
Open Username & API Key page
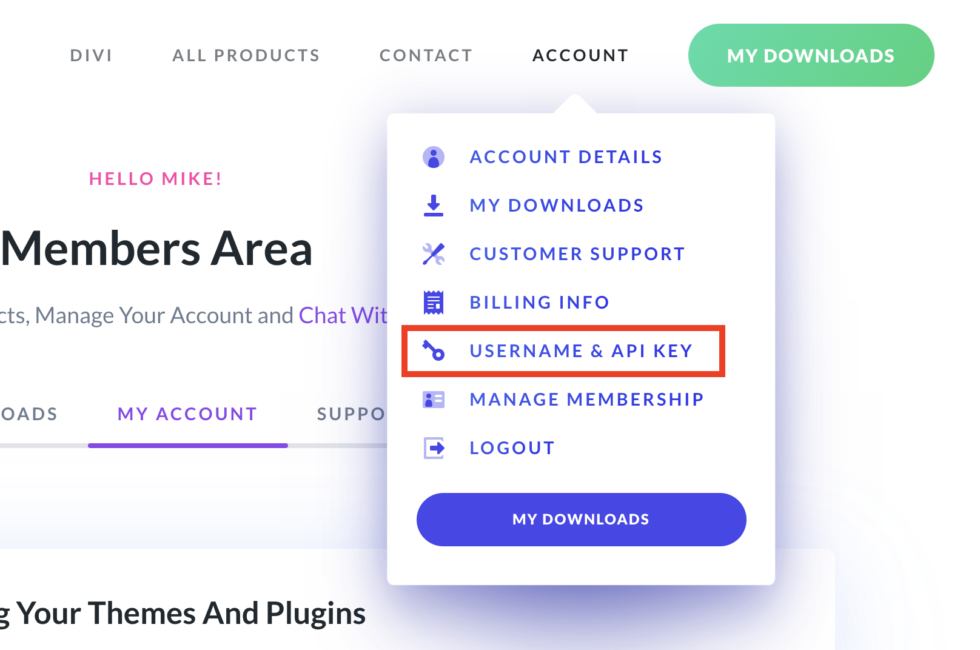click(581, 351)
